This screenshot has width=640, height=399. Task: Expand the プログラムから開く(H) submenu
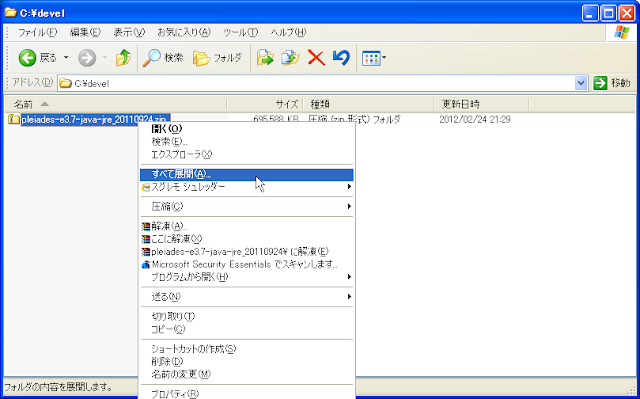(247, 277)
